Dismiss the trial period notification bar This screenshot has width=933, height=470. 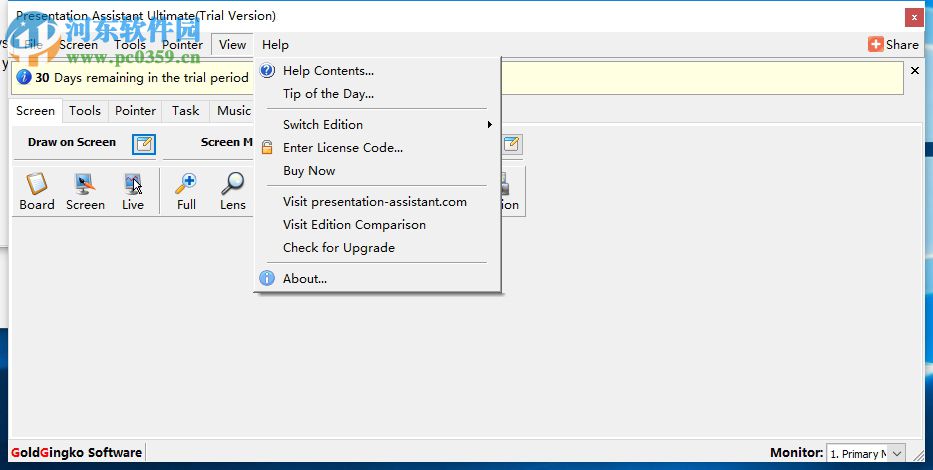[x=915, y=71]
